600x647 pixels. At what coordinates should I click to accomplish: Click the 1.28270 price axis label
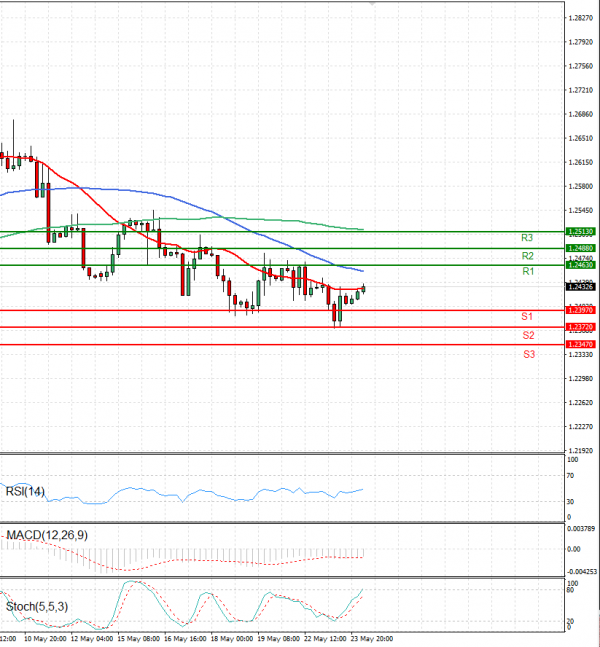click(x=581, y=18)
